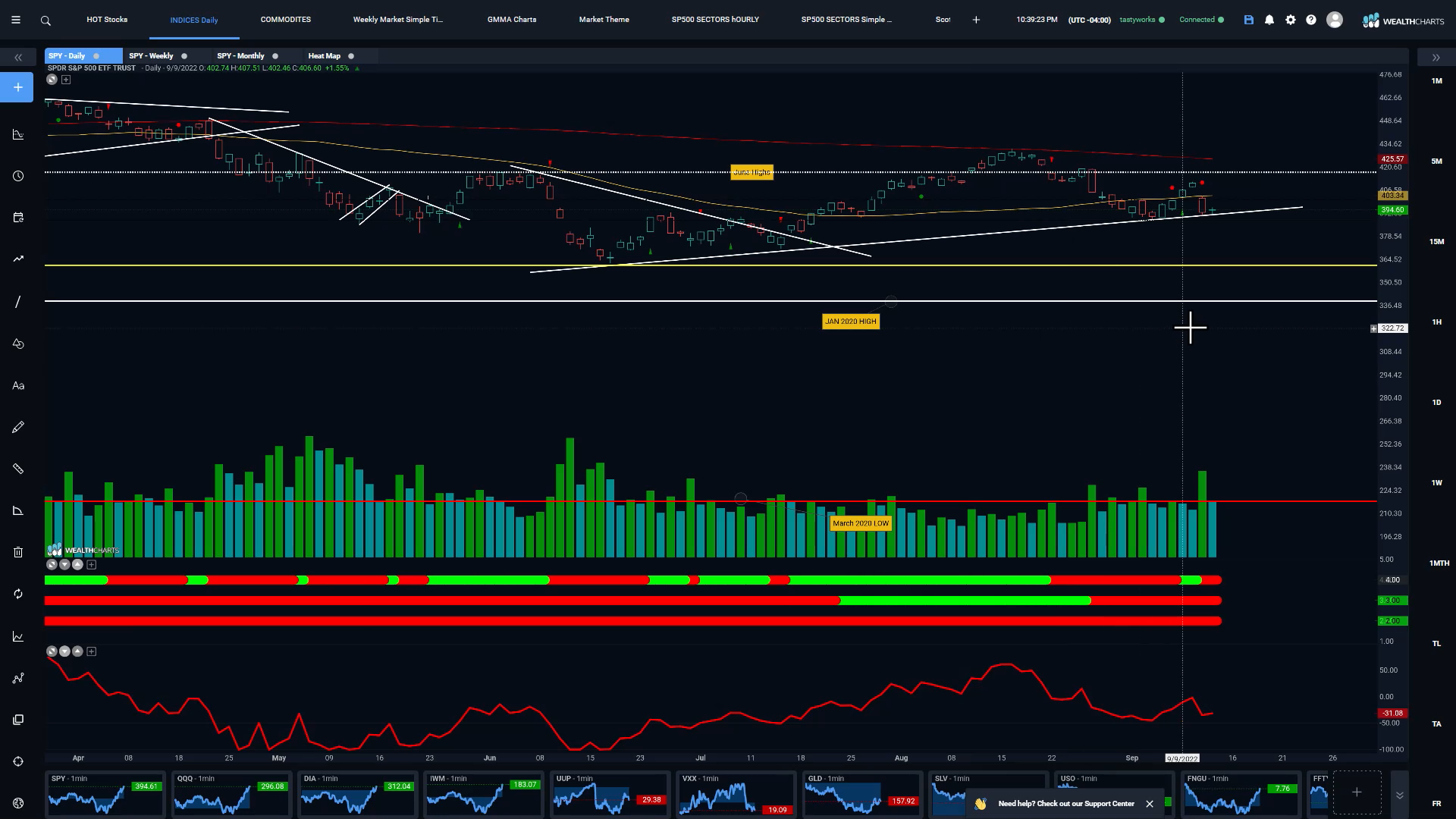Open the user profile avatar
The width and height of the screenshot is (1456, 819).
(x=1335, y=20)
